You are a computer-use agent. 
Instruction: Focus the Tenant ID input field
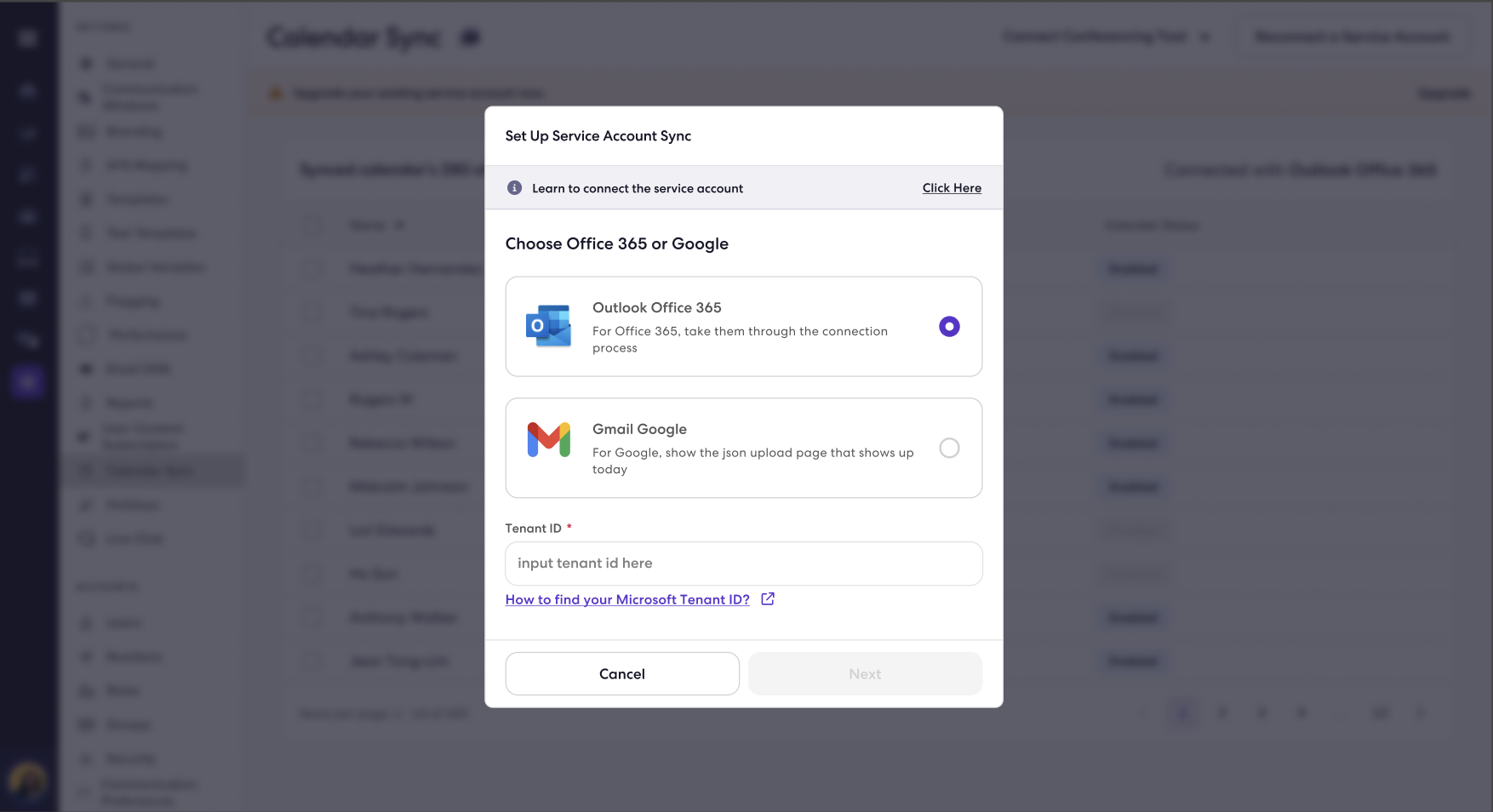tap(744, 563)
